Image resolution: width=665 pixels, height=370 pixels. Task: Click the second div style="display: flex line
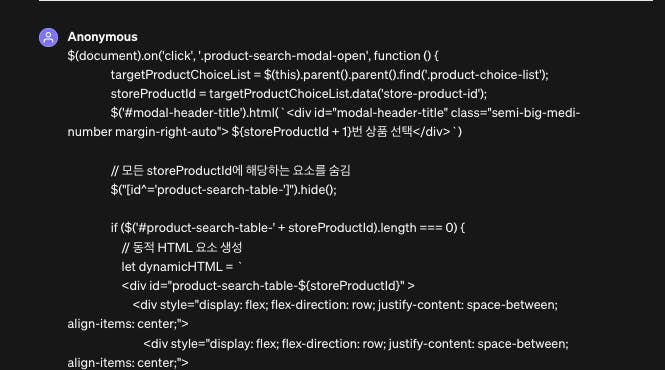(355, 344)
